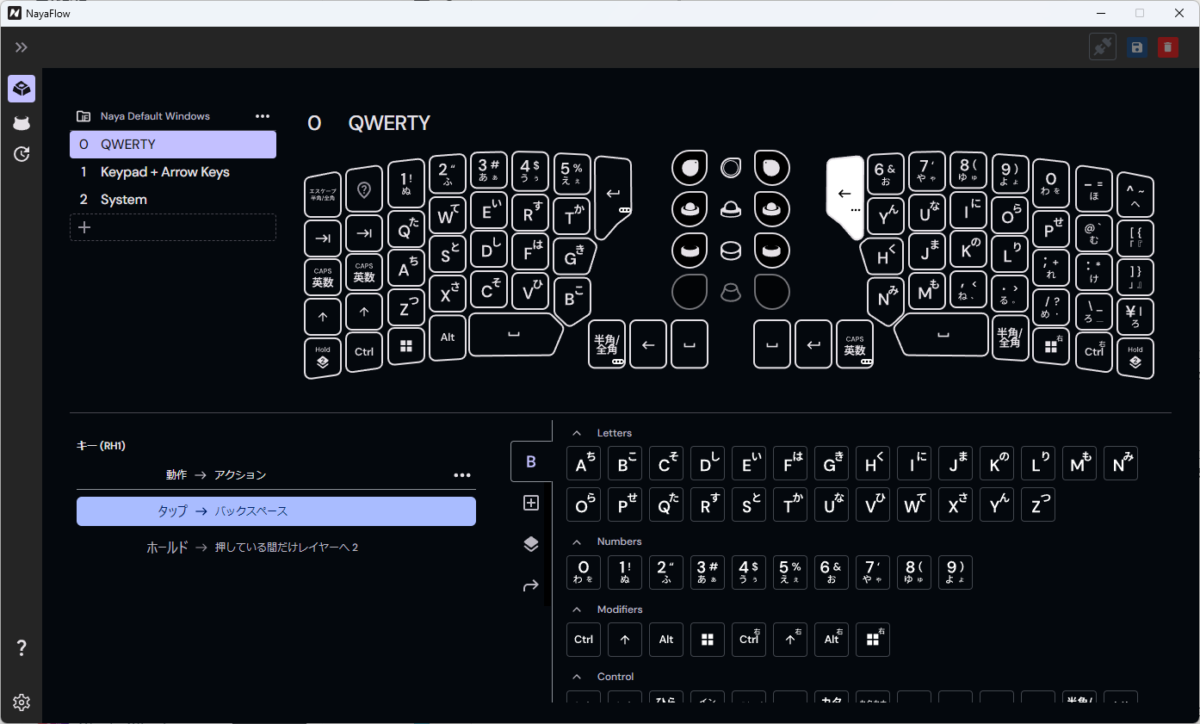Image resolution: width=1200 pixels, height=724 pixels.
Task: Collapse the Numbers section
Action: point(576,541)
